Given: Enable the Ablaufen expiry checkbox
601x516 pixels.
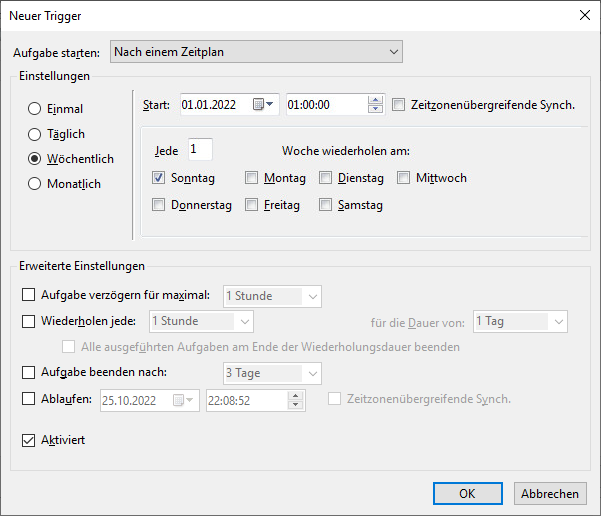Looking at the screenshot, I should click(28, 399).
